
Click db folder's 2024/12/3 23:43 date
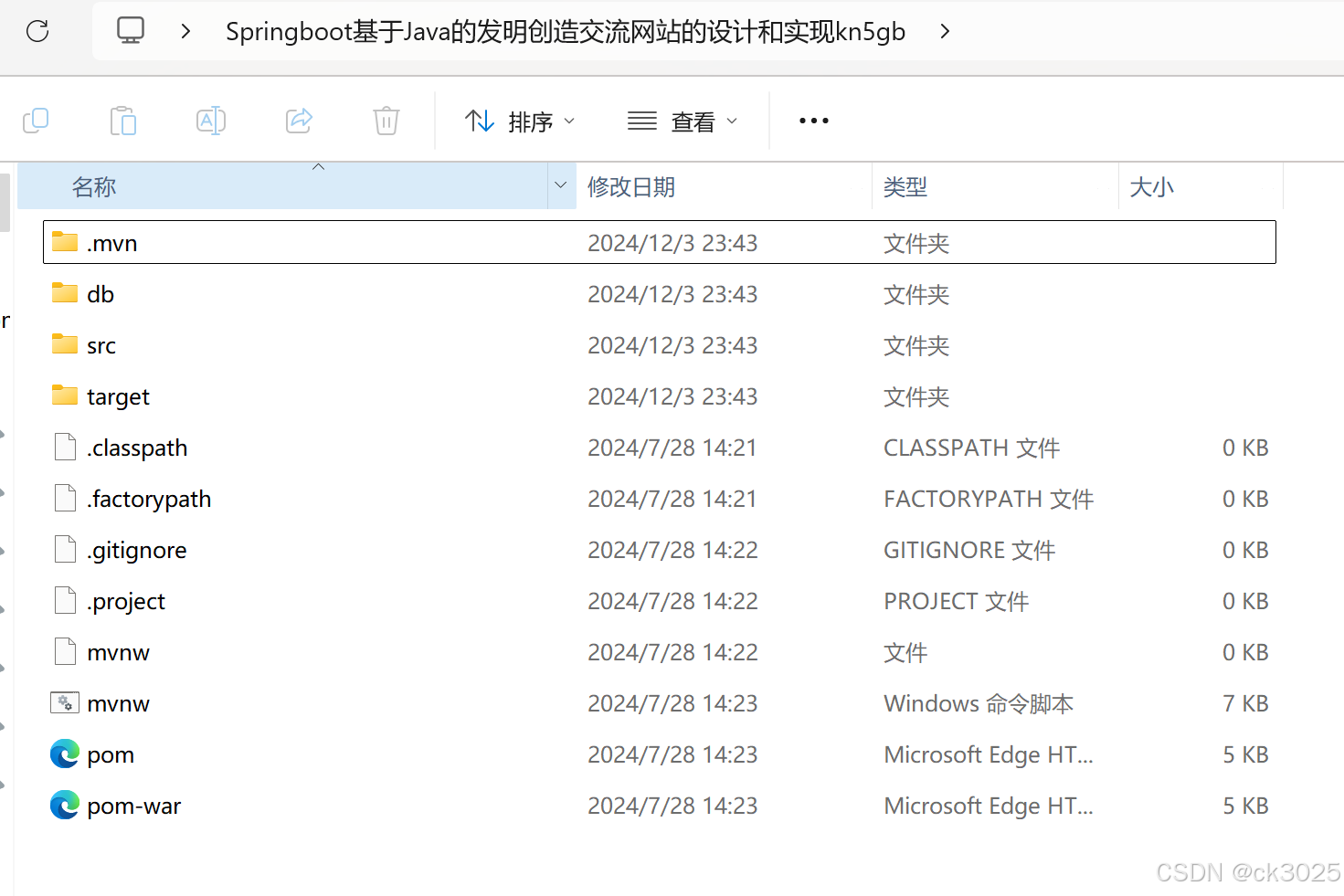pyautogui.click(x=672, y=294)
